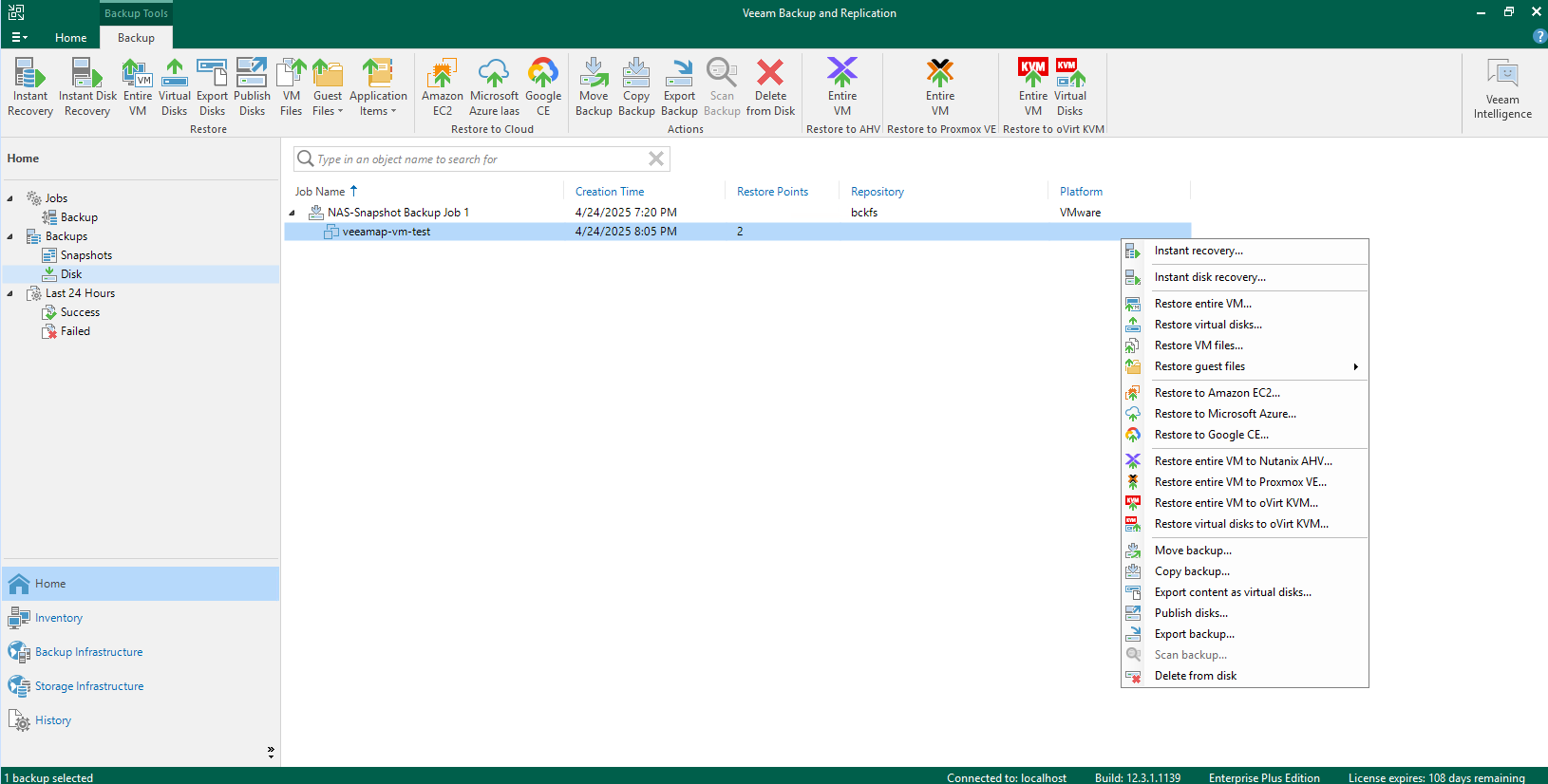Open Publish Disks ribbon tool

252,87
